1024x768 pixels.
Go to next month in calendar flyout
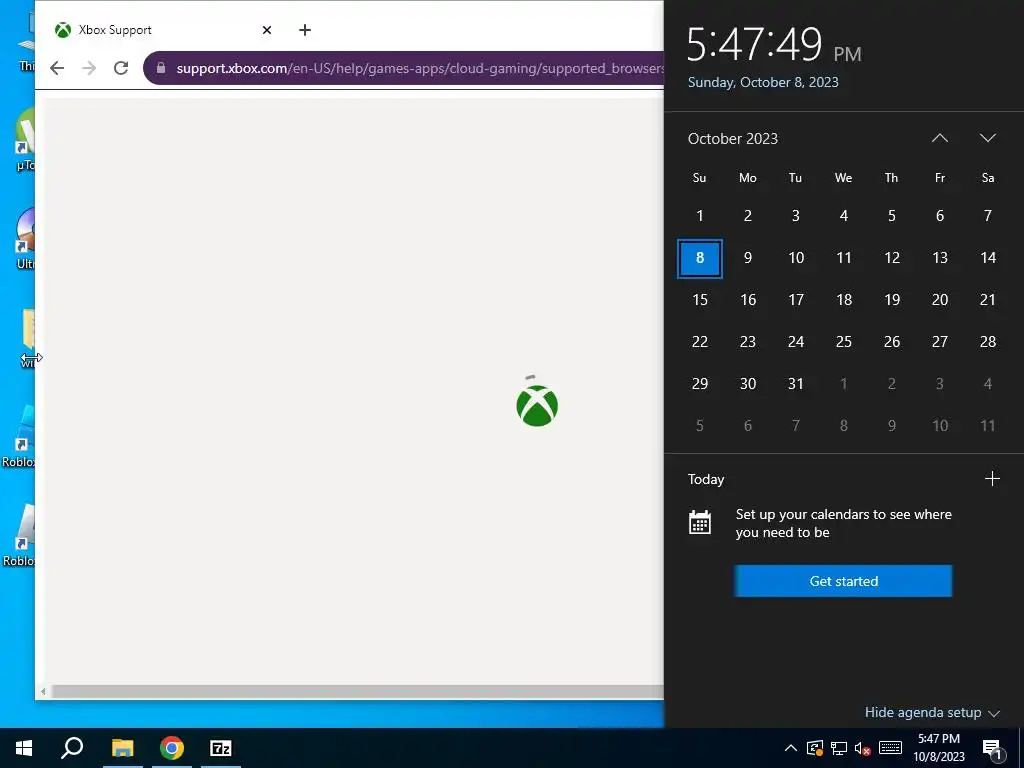point(987,138)
